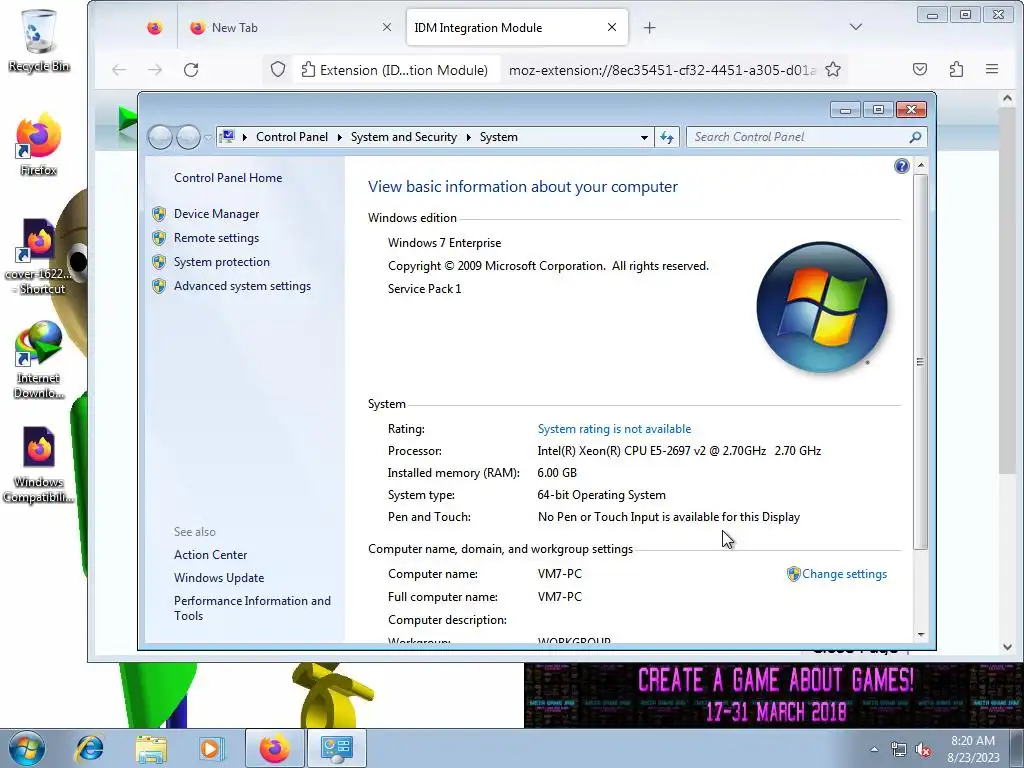The image size is (1024, 768).
Task: Open the Firefox Extensions puzzle icon
Action: (x=956, y=69)
